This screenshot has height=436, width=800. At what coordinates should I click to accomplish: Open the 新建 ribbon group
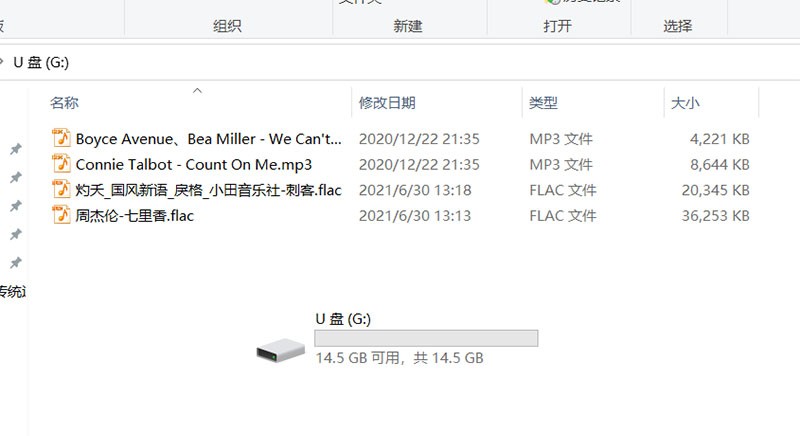coord(408,25)
